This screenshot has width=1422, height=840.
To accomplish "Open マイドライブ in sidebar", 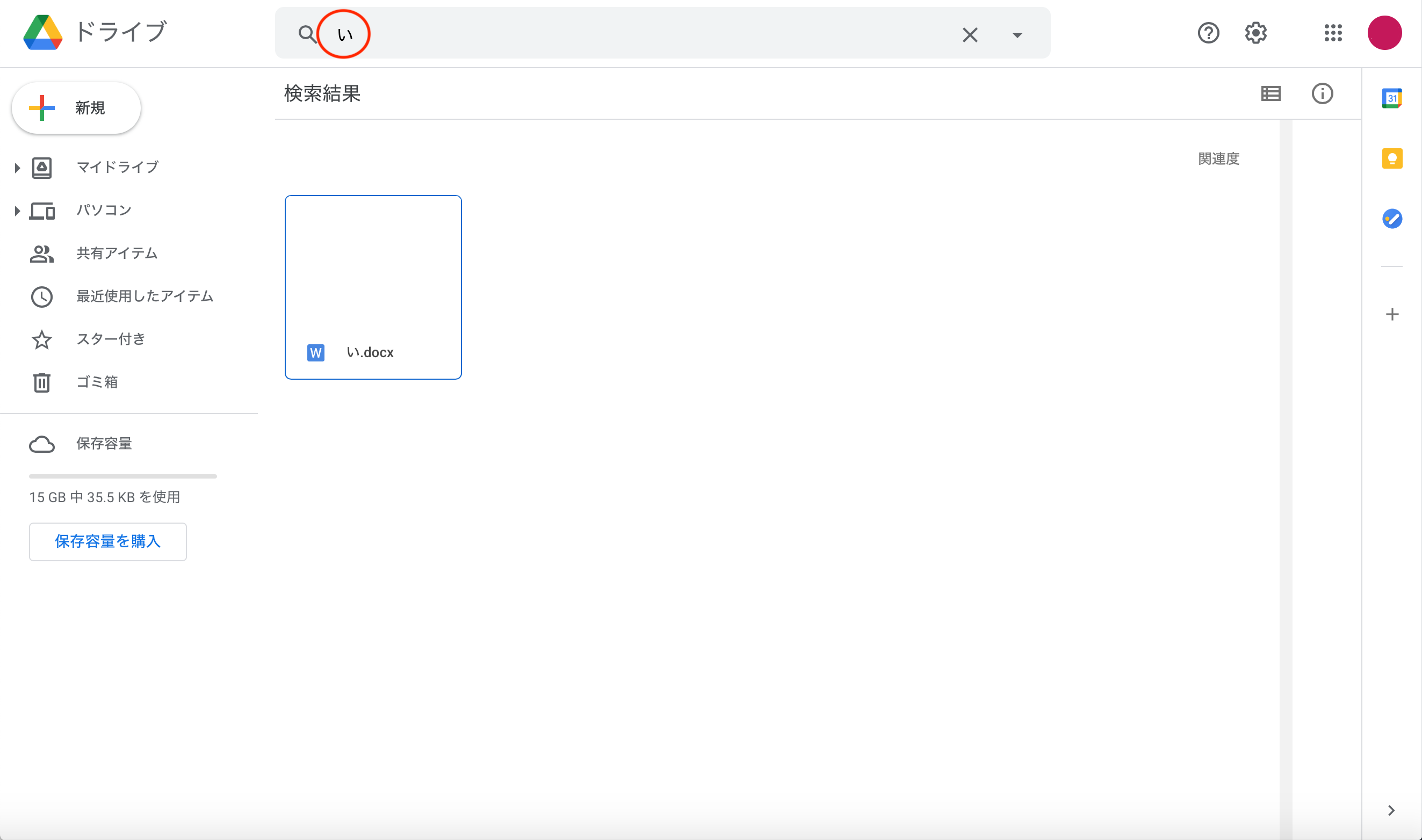I will tap(117, 168).
